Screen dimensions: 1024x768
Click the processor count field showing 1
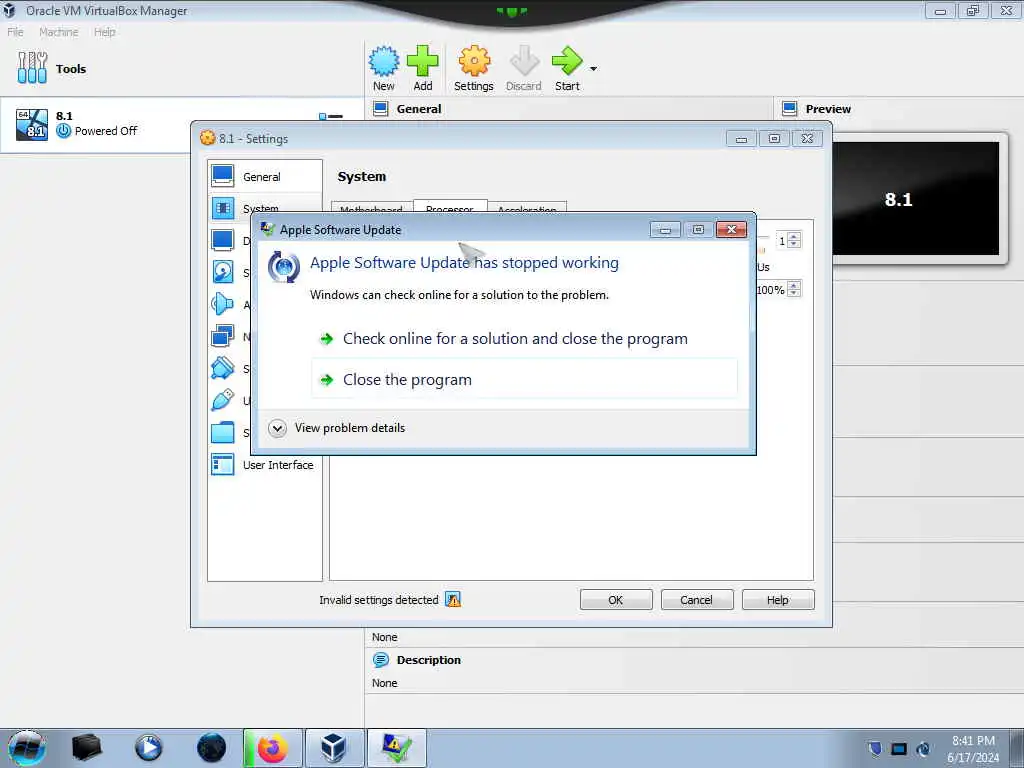tap(782, 241)
